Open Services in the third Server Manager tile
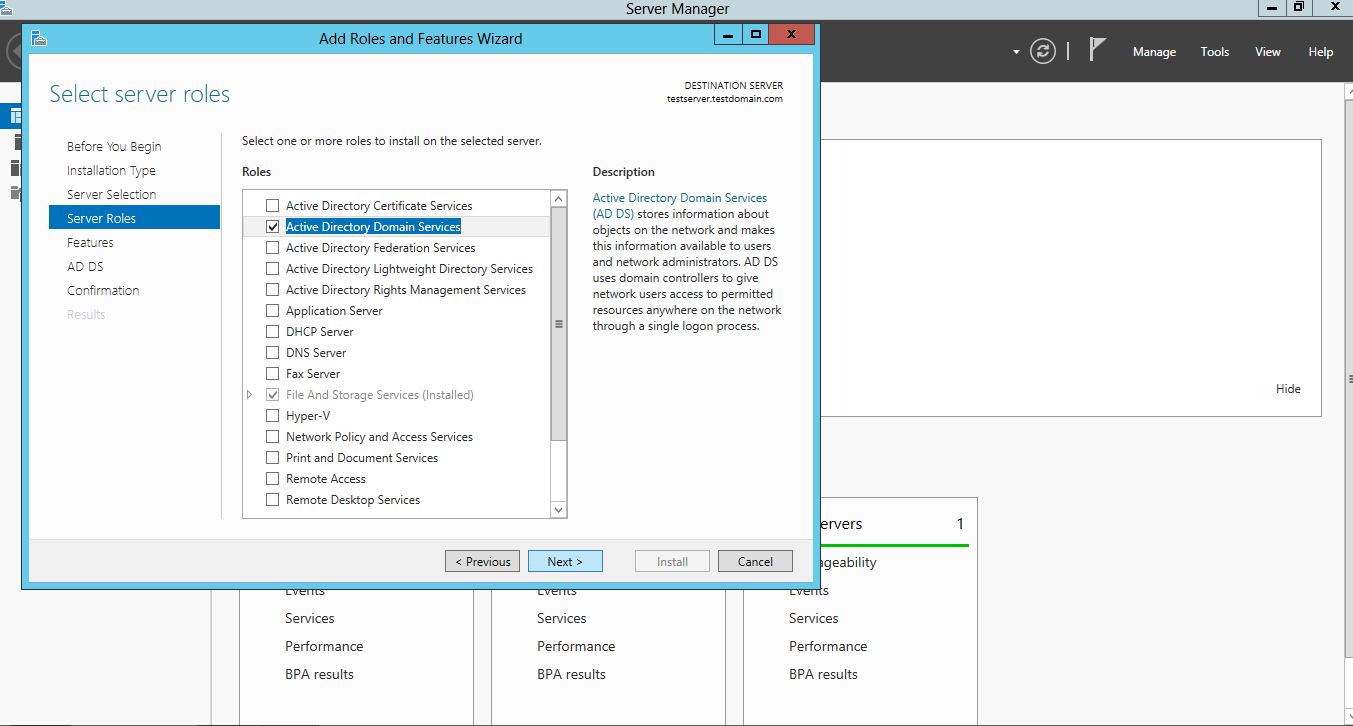This screenshot has width=1353, height=726. point(813,618)
